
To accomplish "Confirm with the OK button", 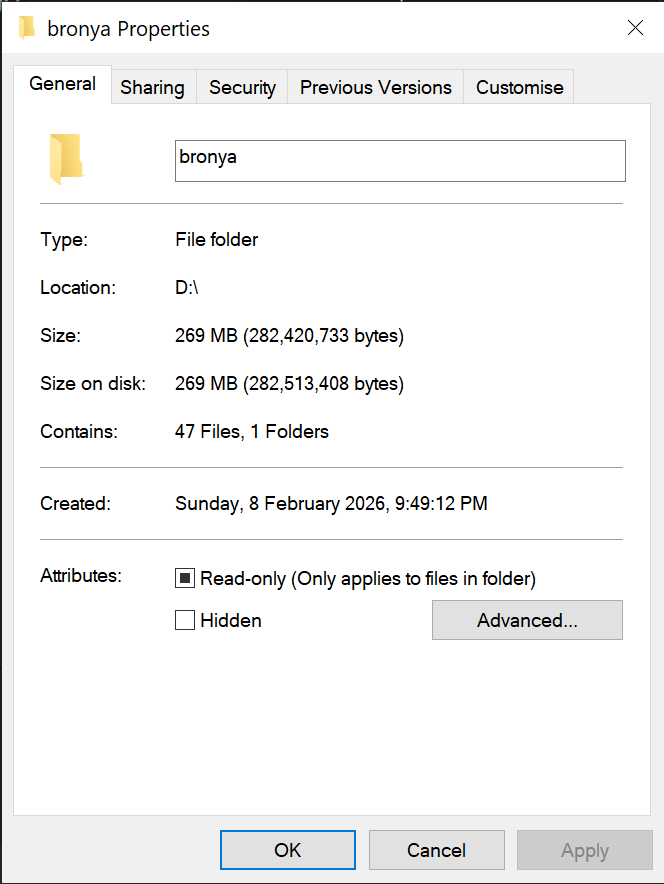I will 287,850.
